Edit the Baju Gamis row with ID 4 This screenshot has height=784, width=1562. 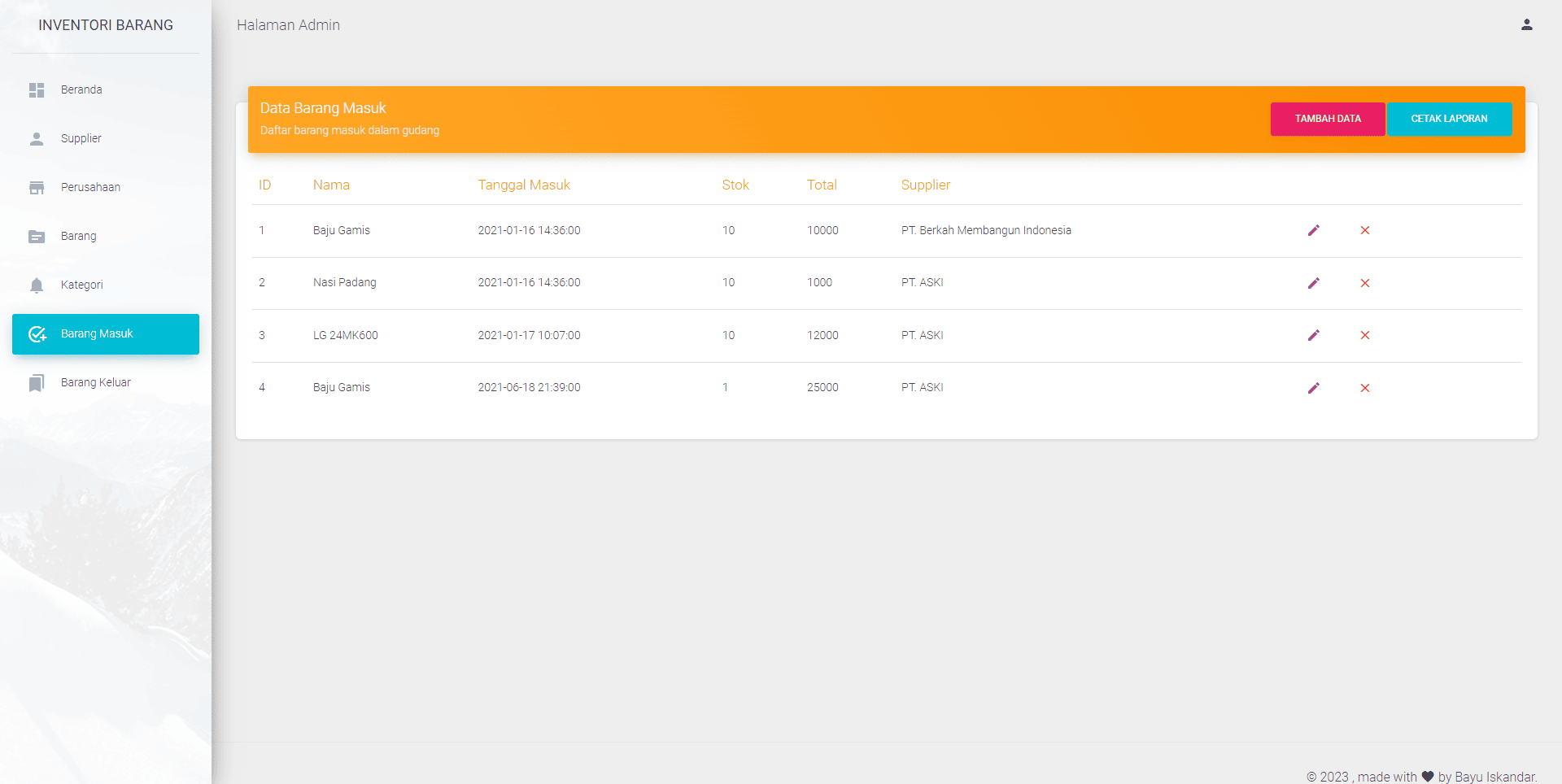[1314, 388]
